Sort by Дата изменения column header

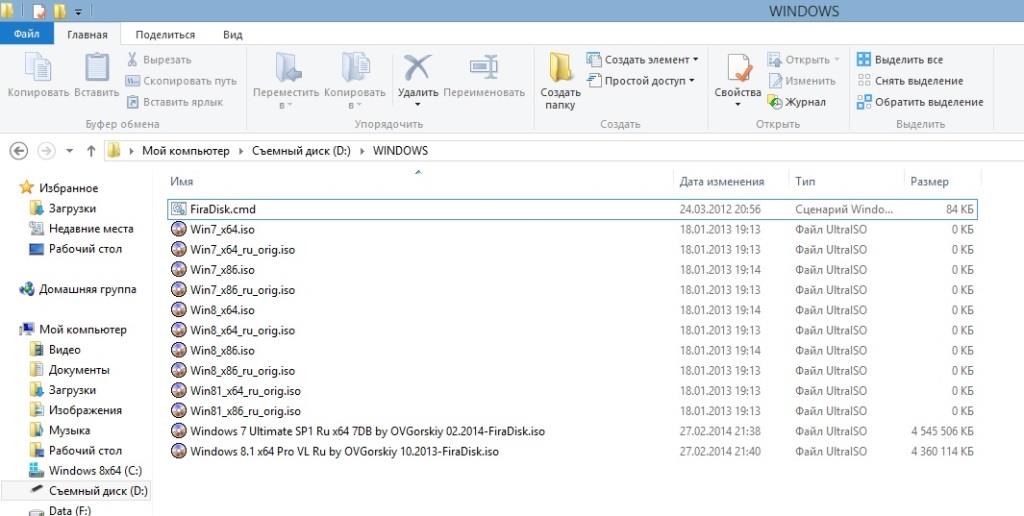722,182
